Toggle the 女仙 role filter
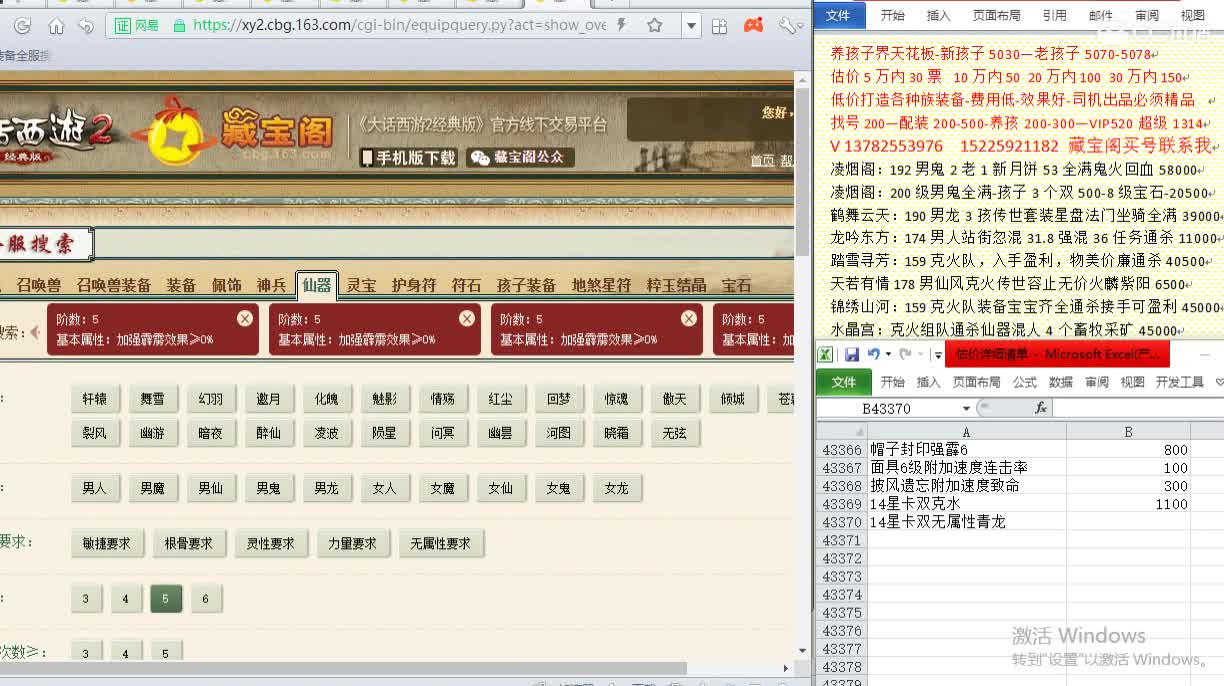 pyautogui.click(x=500, y=488)
